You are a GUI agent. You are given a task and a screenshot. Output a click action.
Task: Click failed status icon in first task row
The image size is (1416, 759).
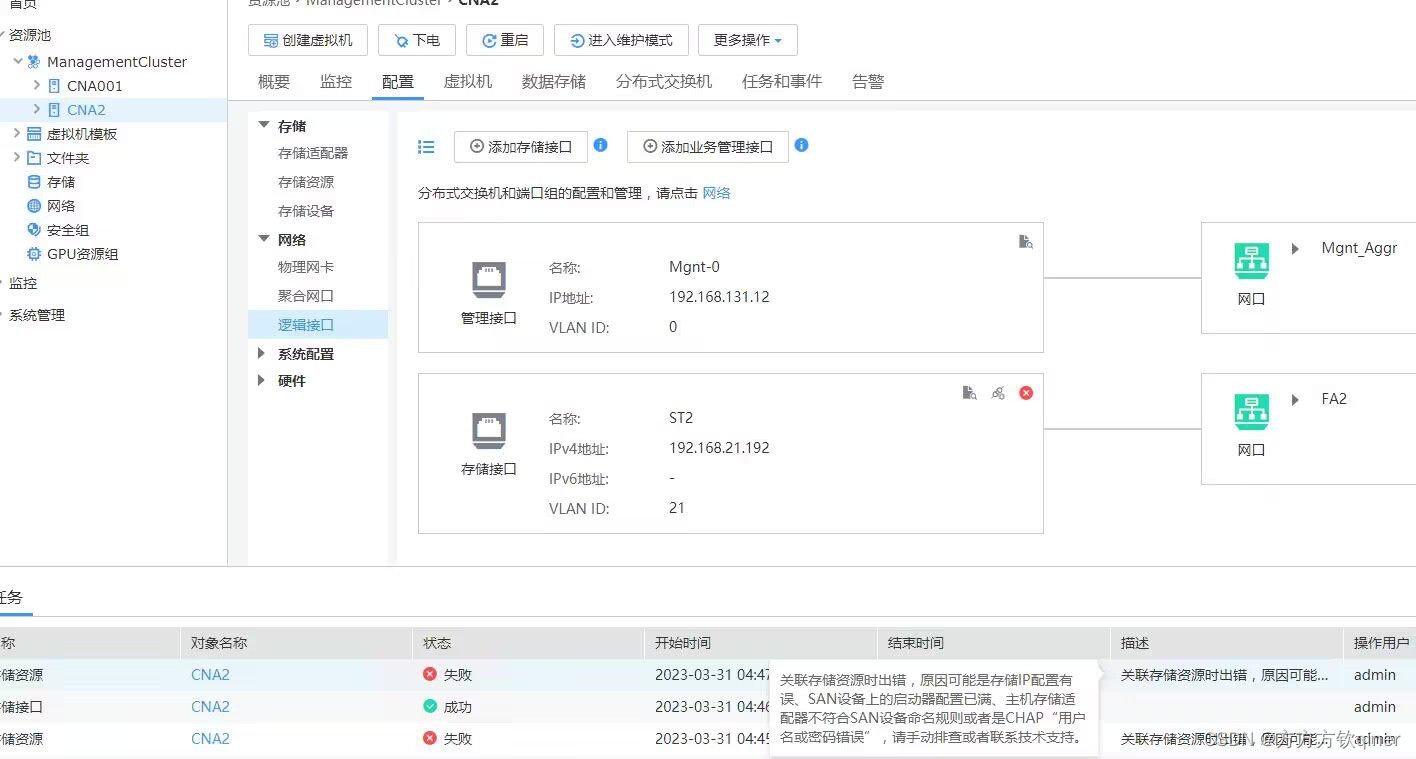pos(430,674)
